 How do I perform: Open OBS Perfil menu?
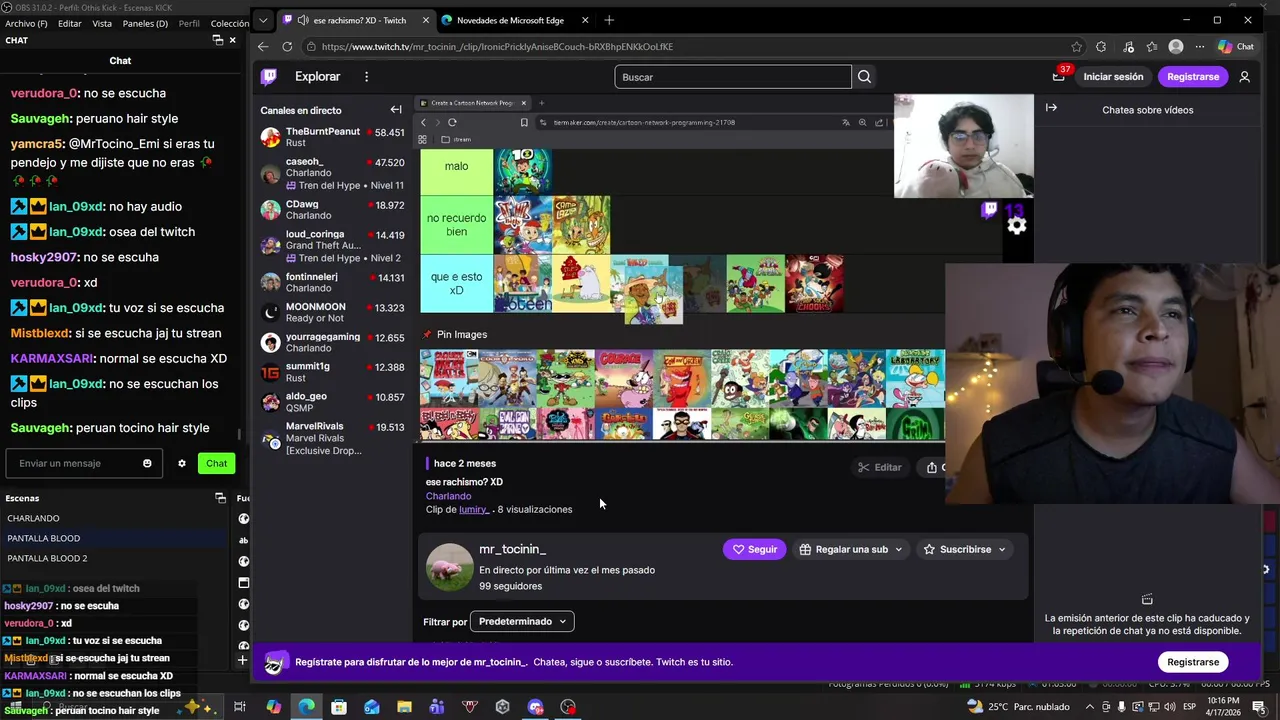[x=189, y=23]
